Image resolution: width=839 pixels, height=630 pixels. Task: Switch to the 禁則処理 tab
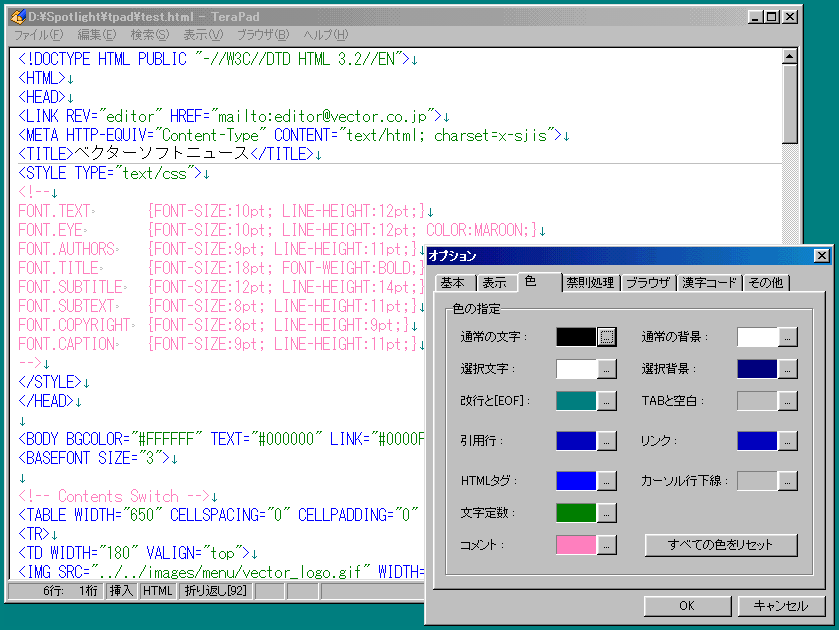pos(591,283)
